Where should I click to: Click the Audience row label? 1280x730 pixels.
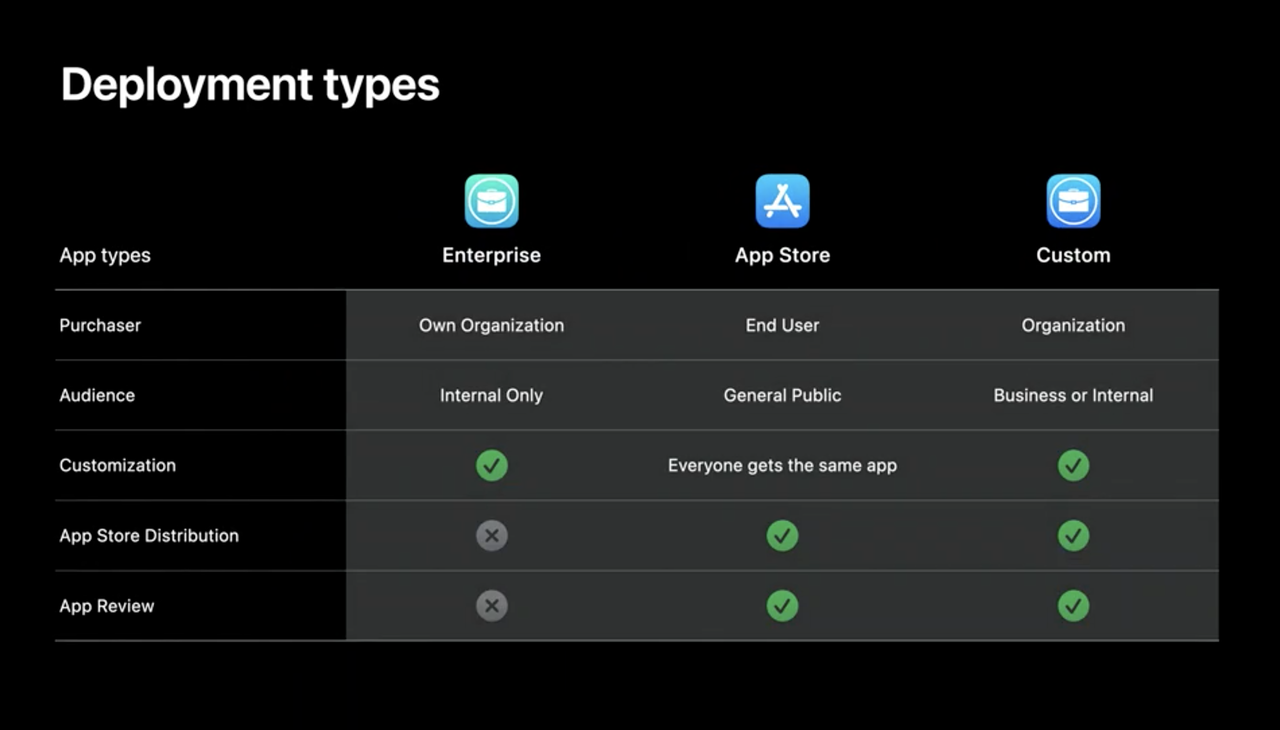point(97,395)
